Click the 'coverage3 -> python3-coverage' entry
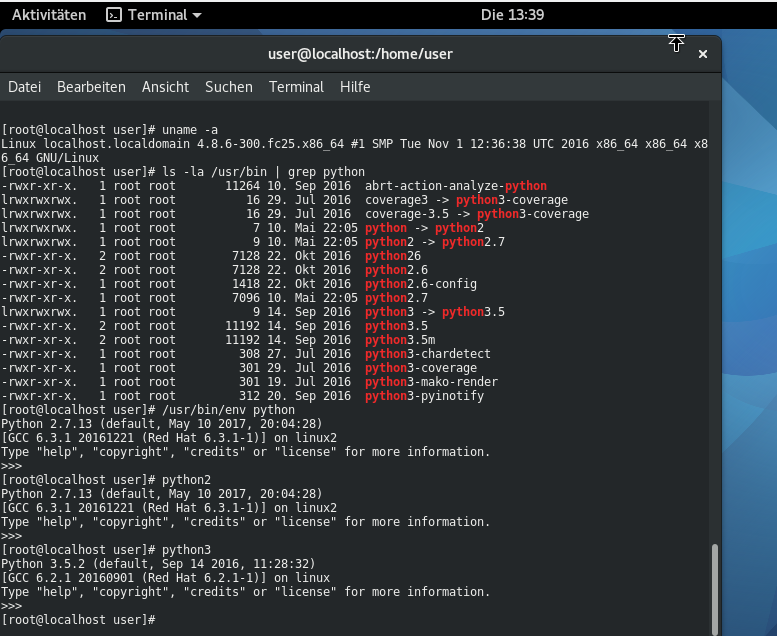The image size is (777, 636). click(x=467, y=200)
